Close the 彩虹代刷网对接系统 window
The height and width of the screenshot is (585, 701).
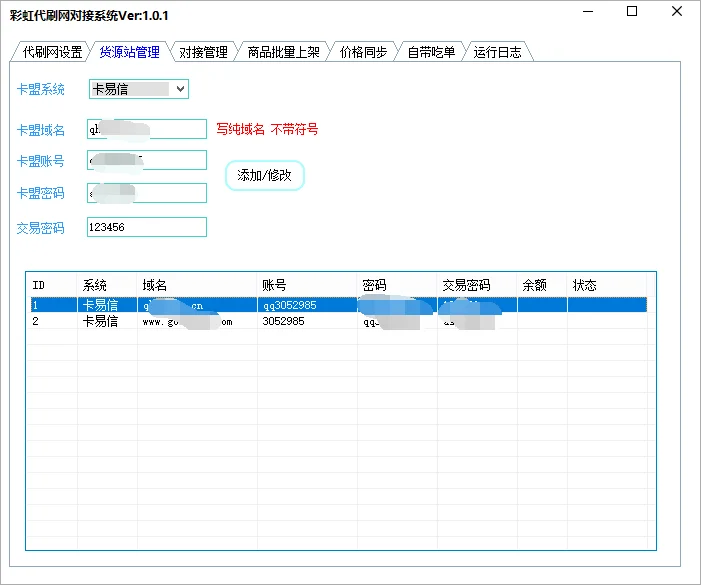(677, 11)
